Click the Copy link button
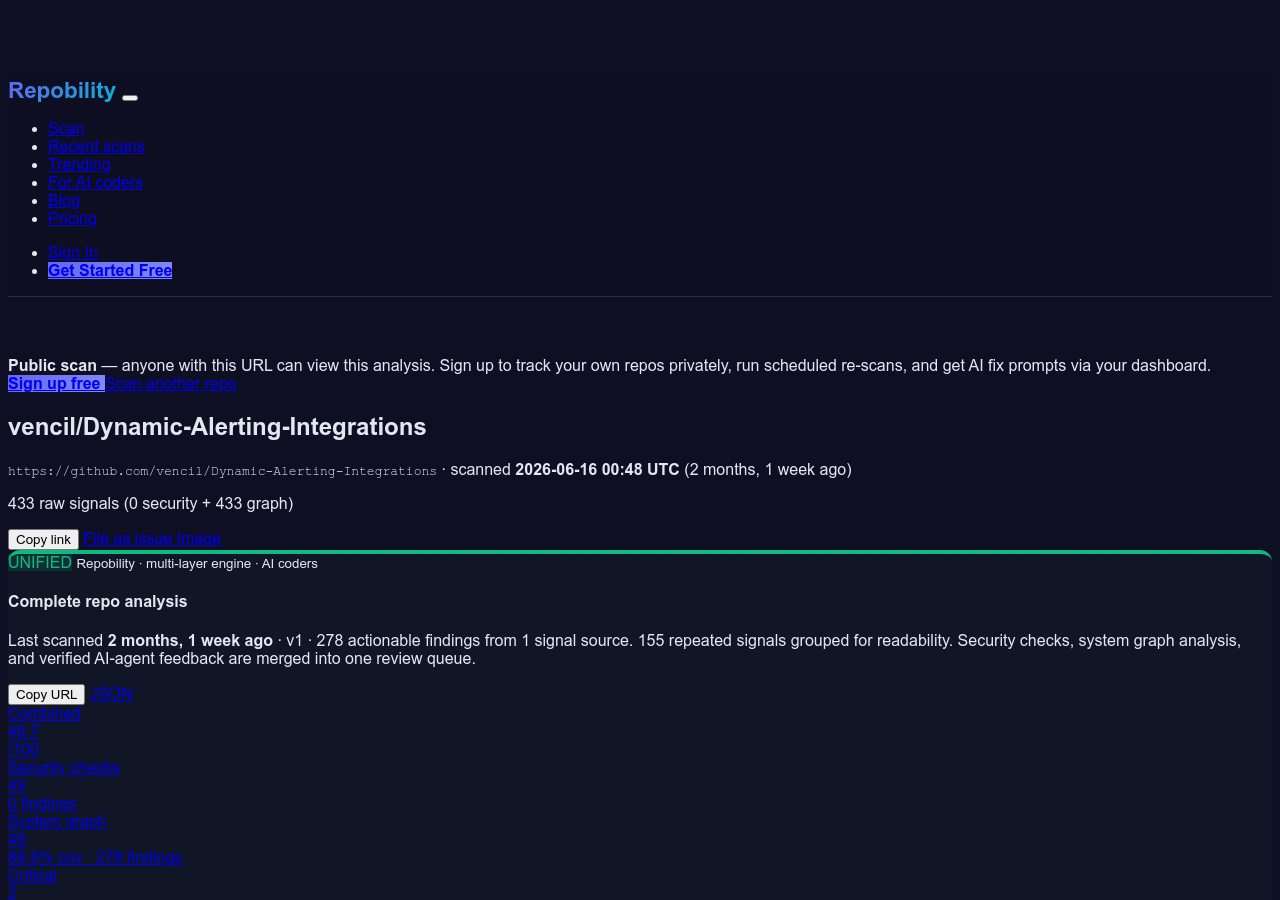This screenshot has height=900, width=1280. pos(43,539)
